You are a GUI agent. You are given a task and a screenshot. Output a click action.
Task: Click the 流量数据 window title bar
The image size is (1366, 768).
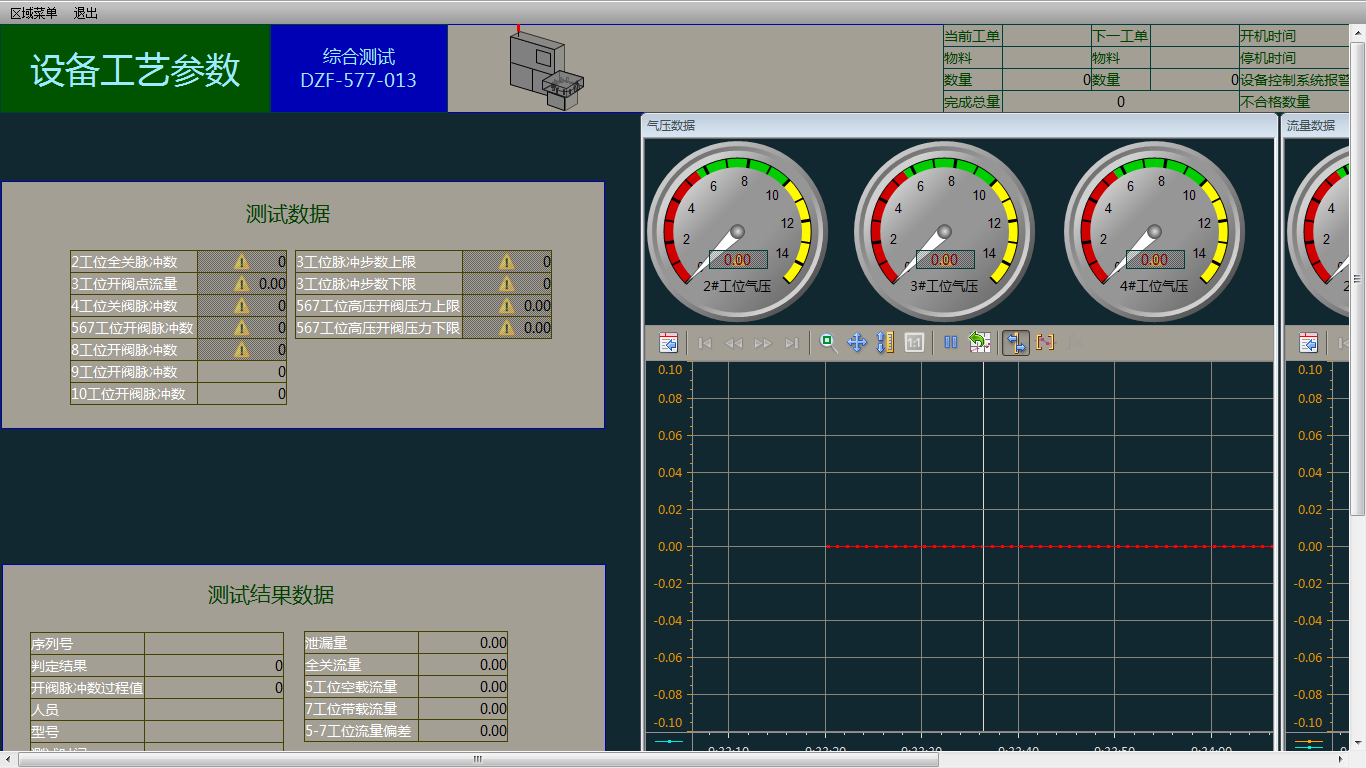point(1317,125)
